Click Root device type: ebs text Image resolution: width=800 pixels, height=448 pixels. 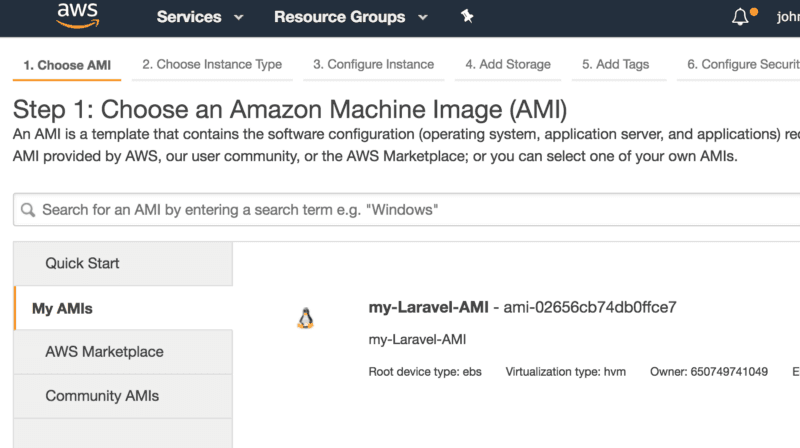[425, 372]
